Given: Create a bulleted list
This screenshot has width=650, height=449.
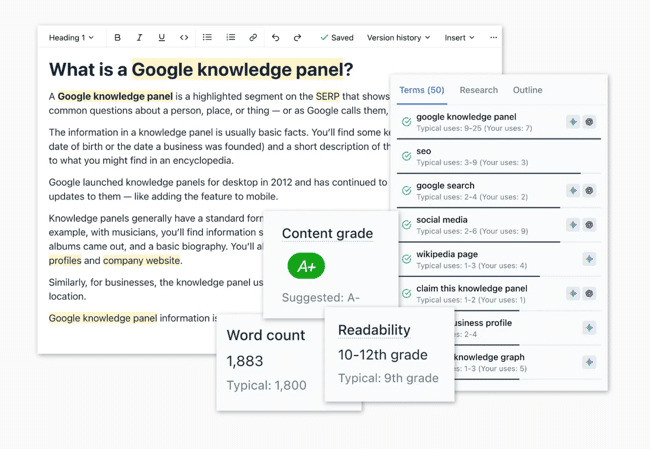Looking at the screenshot, I should coord(207,37).
